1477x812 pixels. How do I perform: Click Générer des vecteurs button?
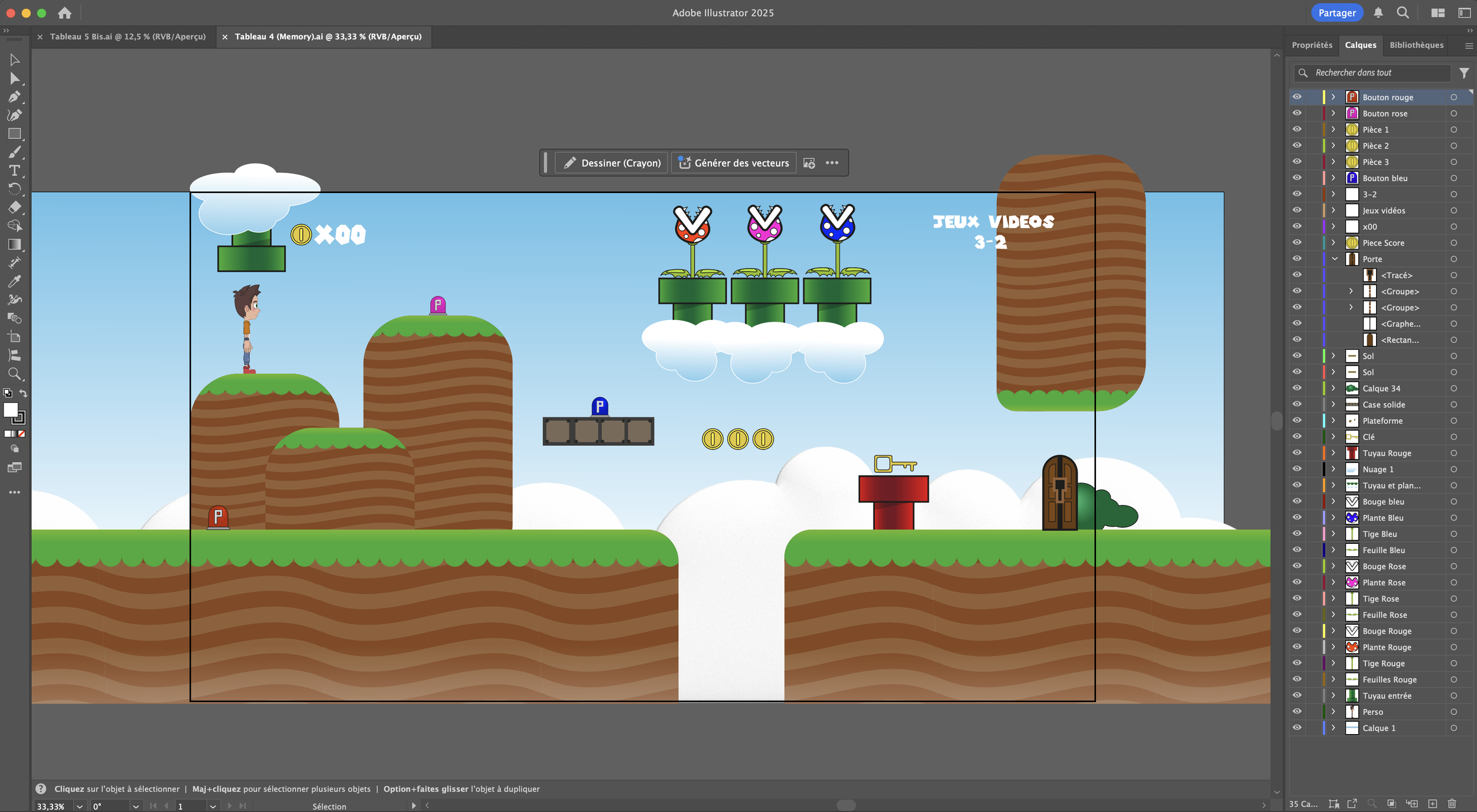734,163
